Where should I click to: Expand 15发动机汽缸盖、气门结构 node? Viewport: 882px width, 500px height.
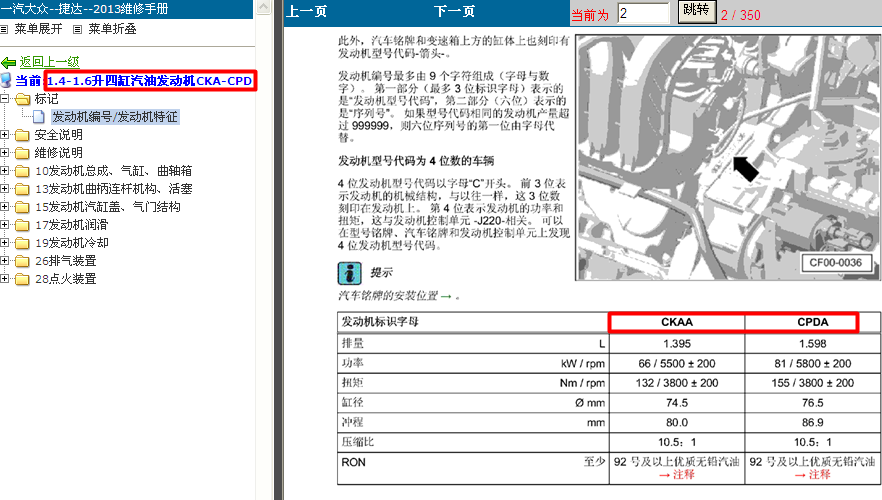[x=4, y=206]
